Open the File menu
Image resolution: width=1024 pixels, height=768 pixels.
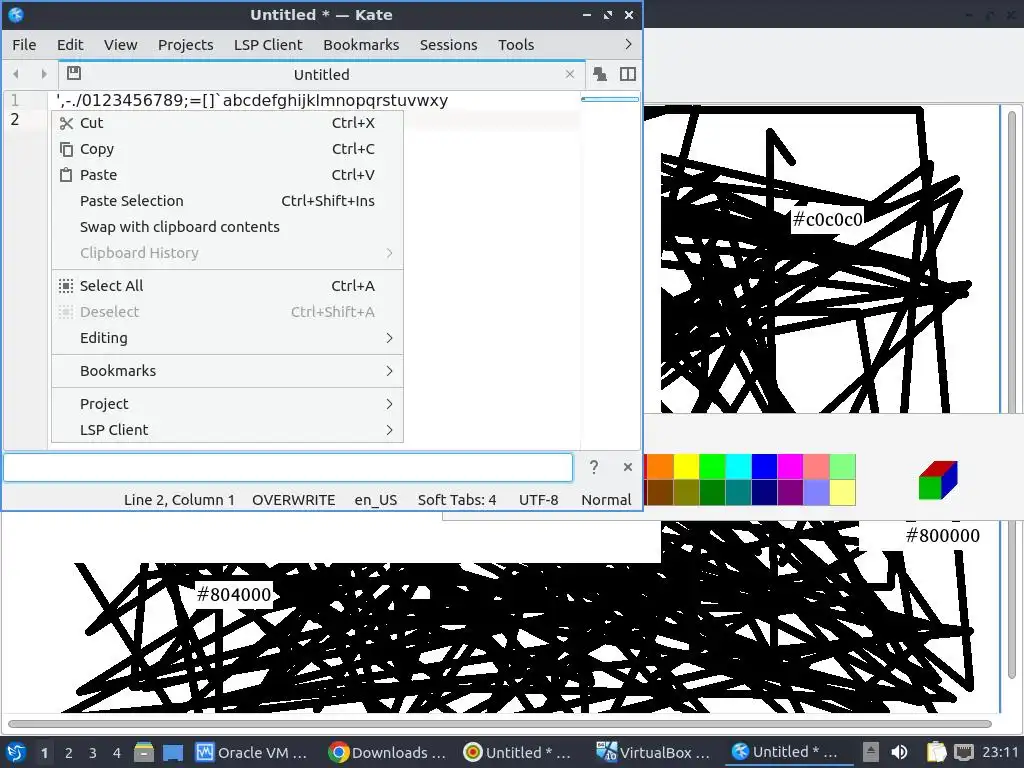(x=24, y=44)
